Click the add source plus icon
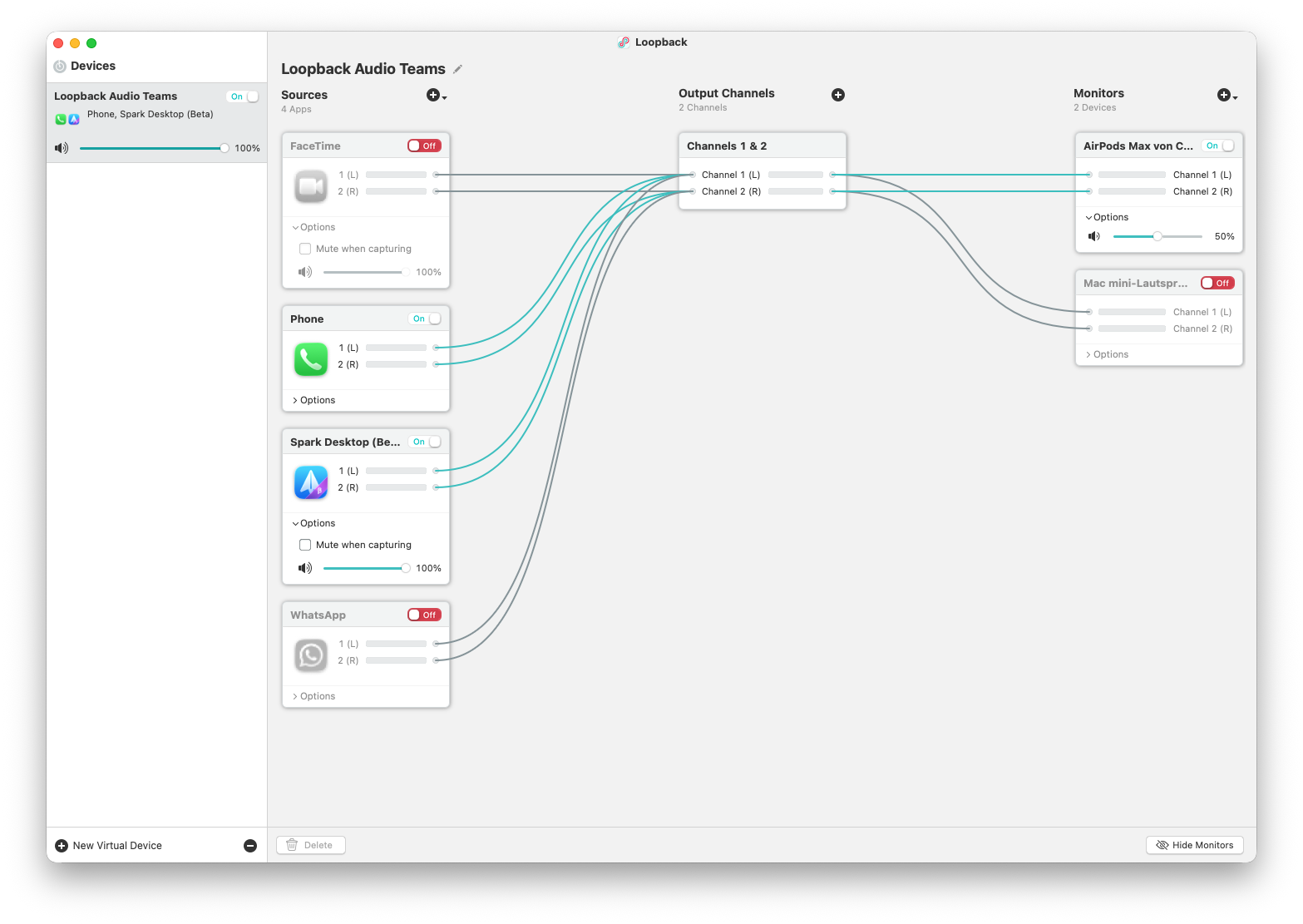The image size is (1303, 924). click(433, 96)
